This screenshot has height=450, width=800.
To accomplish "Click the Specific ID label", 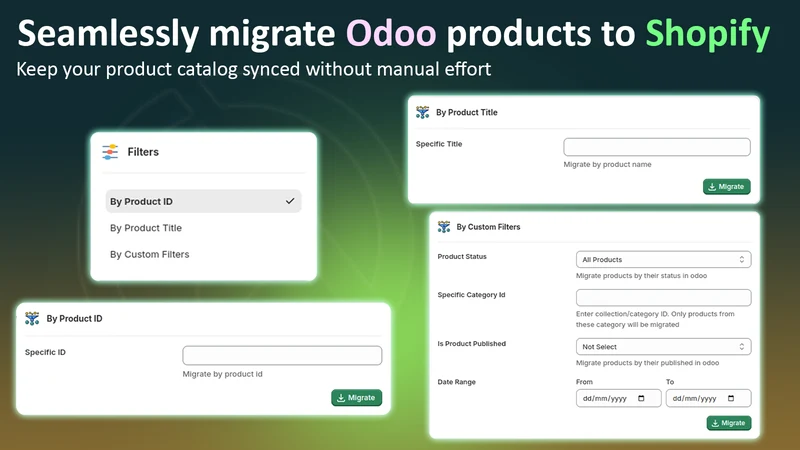I will point(45,353).
